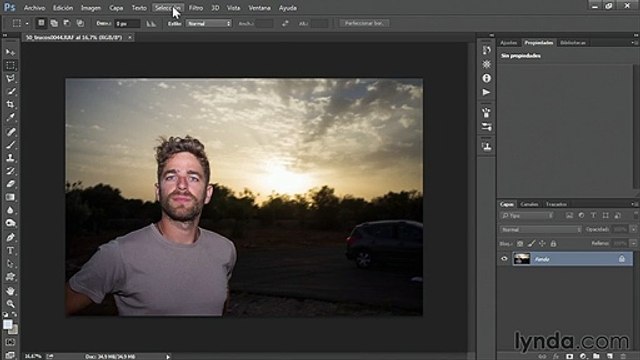Select the Move tool

(x=10, y=52)
